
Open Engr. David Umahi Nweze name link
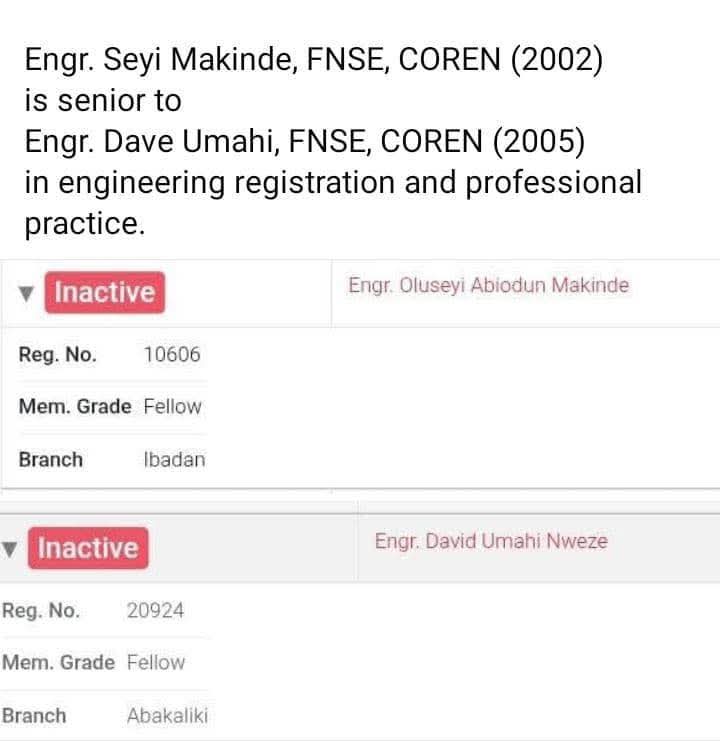point(490,542)
